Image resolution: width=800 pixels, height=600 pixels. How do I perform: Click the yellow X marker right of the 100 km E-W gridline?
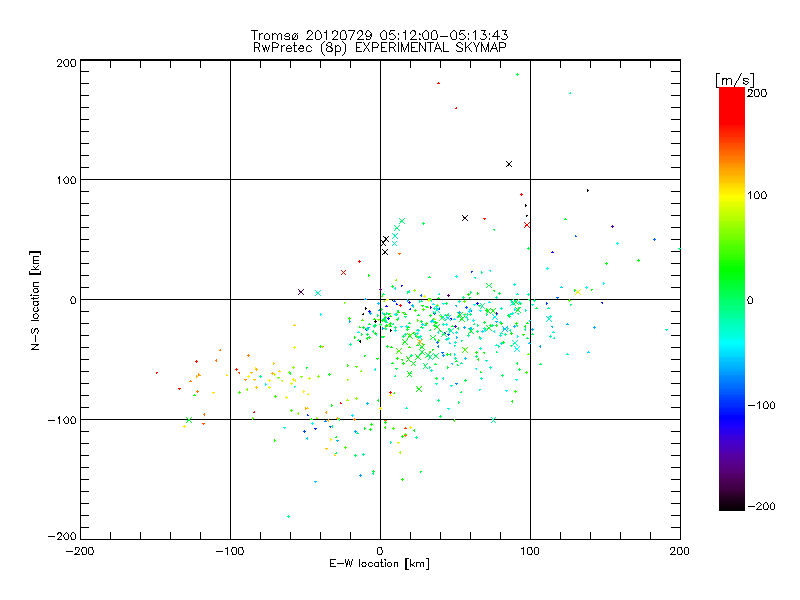[x=578, y=292]
